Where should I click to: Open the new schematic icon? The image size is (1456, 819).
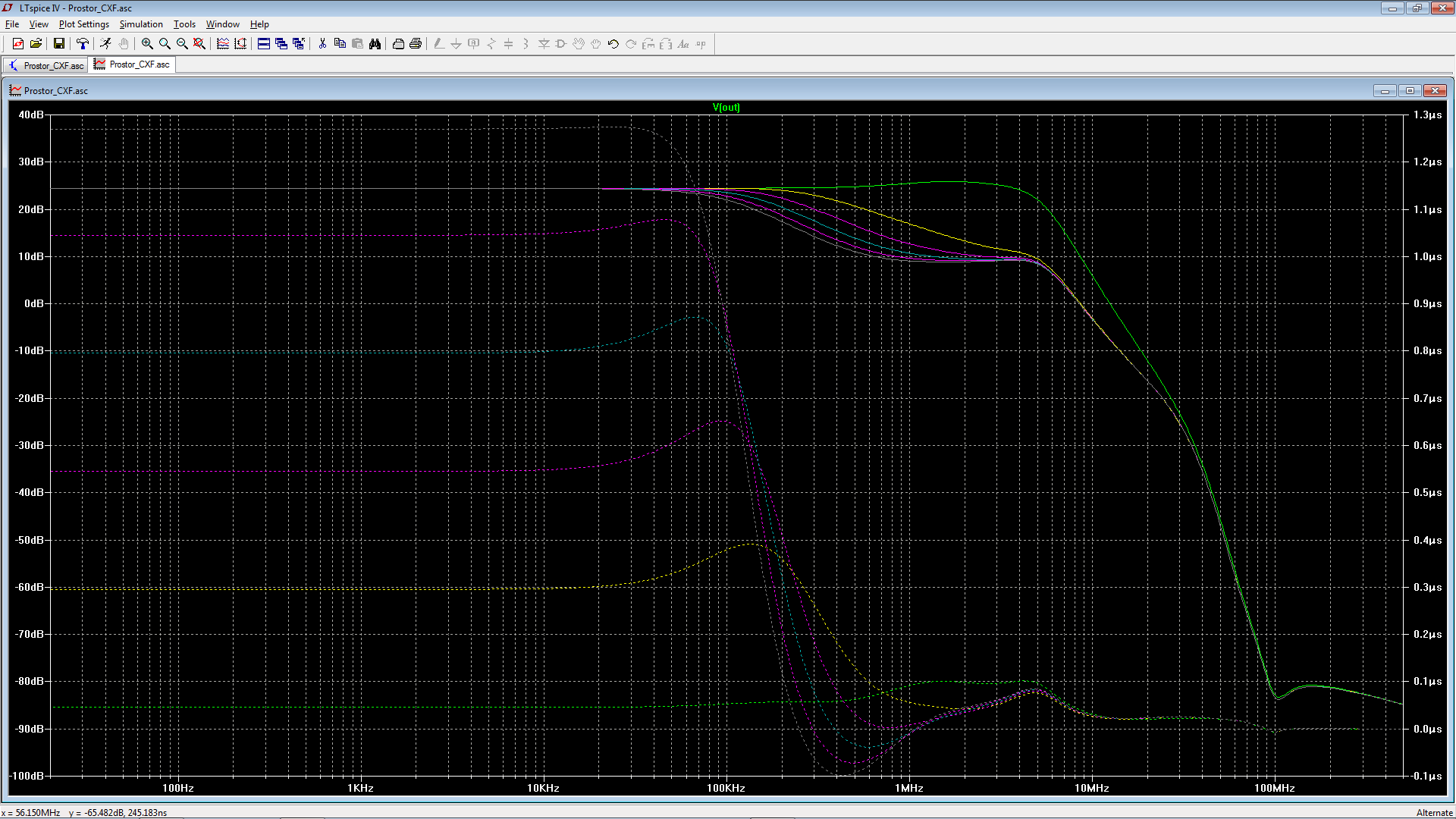pos(18,44)
